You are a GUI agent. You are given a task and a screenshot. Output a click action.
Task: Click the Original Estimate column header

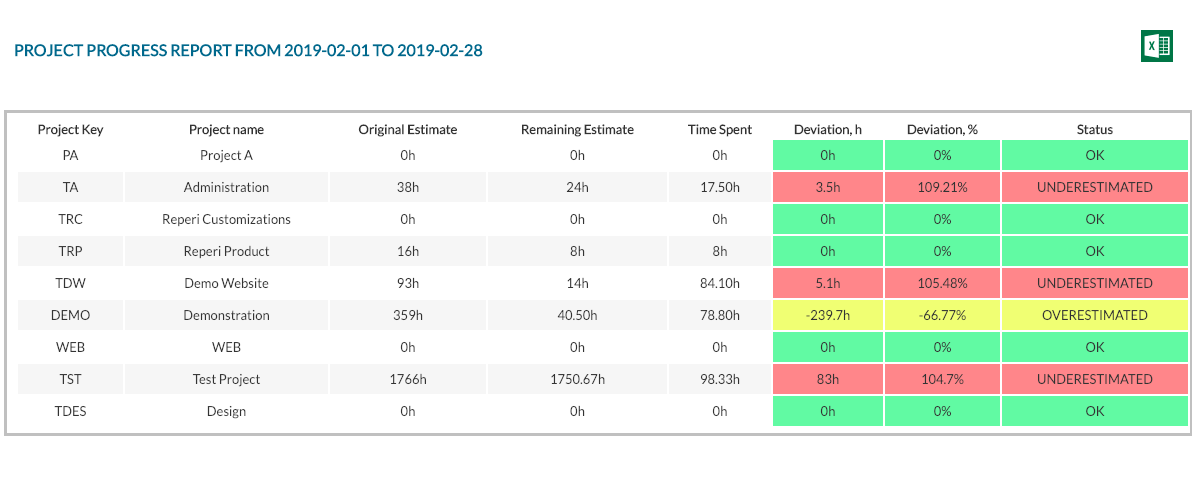coord(408,129)
